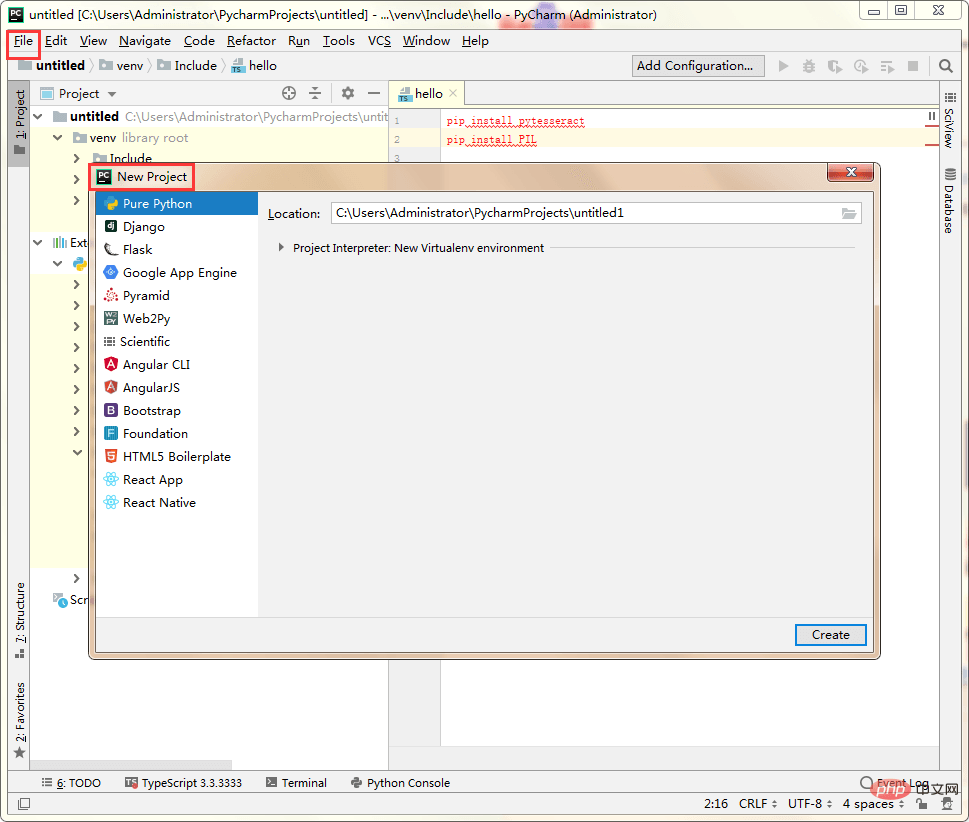969x822 pixels.
Task: Open the File menu
Action: point(23,41)
